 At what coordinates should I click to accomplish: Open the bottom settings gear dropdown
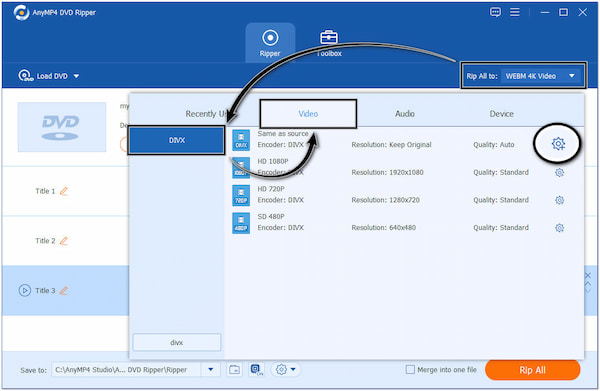(x=285, y=370)
